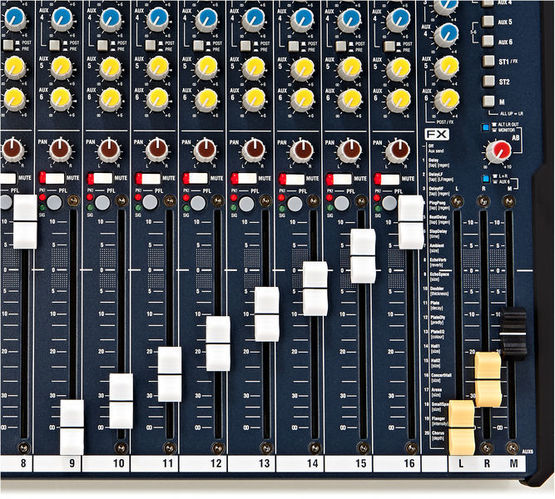Click the yellow AUX 5 knob on channel 13
Image resolution: width=555 pixels, height=499 pixels.
pyautogui.click(x=254, y=68)
